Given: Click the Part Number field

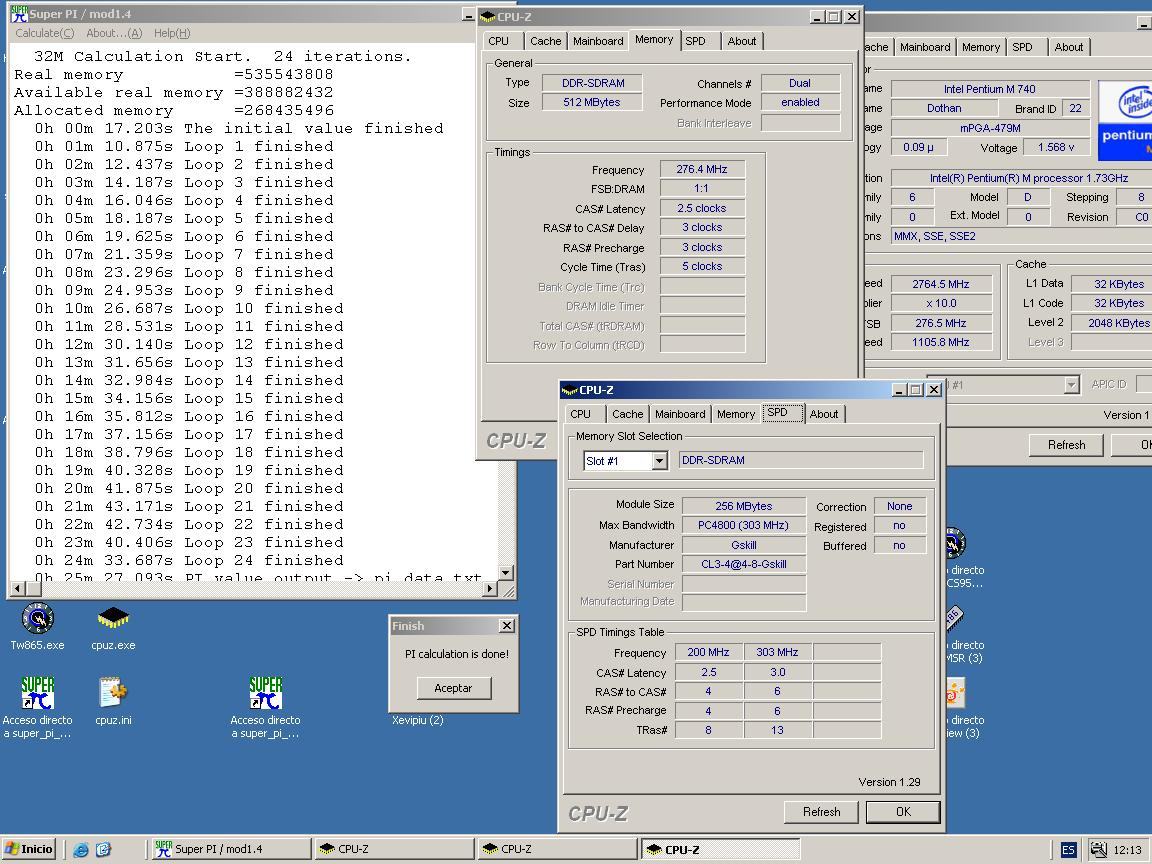Looking at the screenshot, I should 743,564.
